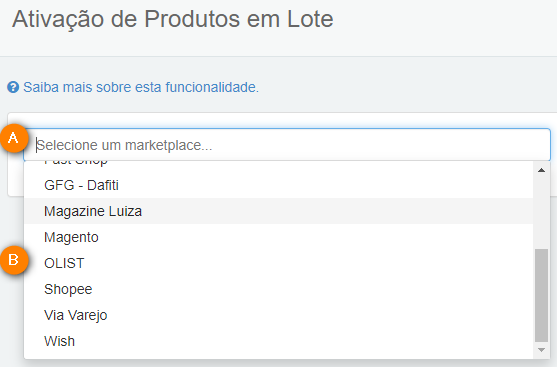The image size is (557, 367).
Task: Focus the 'Selecione um marketplace' search field
Action: [287, 145]
